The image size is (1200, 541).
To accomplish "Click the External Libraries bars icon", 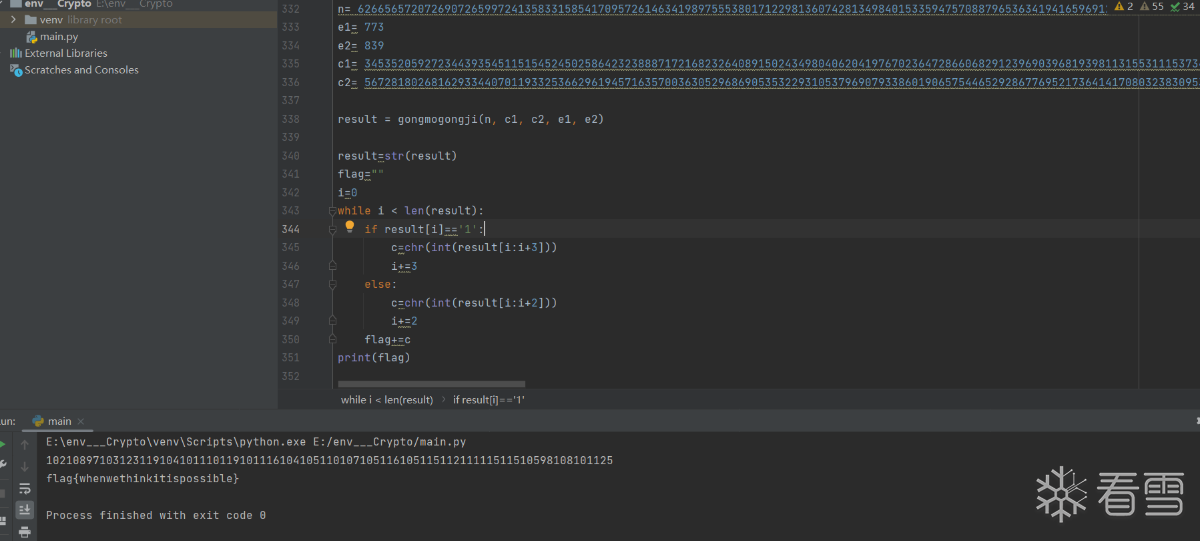I will 16,53.
